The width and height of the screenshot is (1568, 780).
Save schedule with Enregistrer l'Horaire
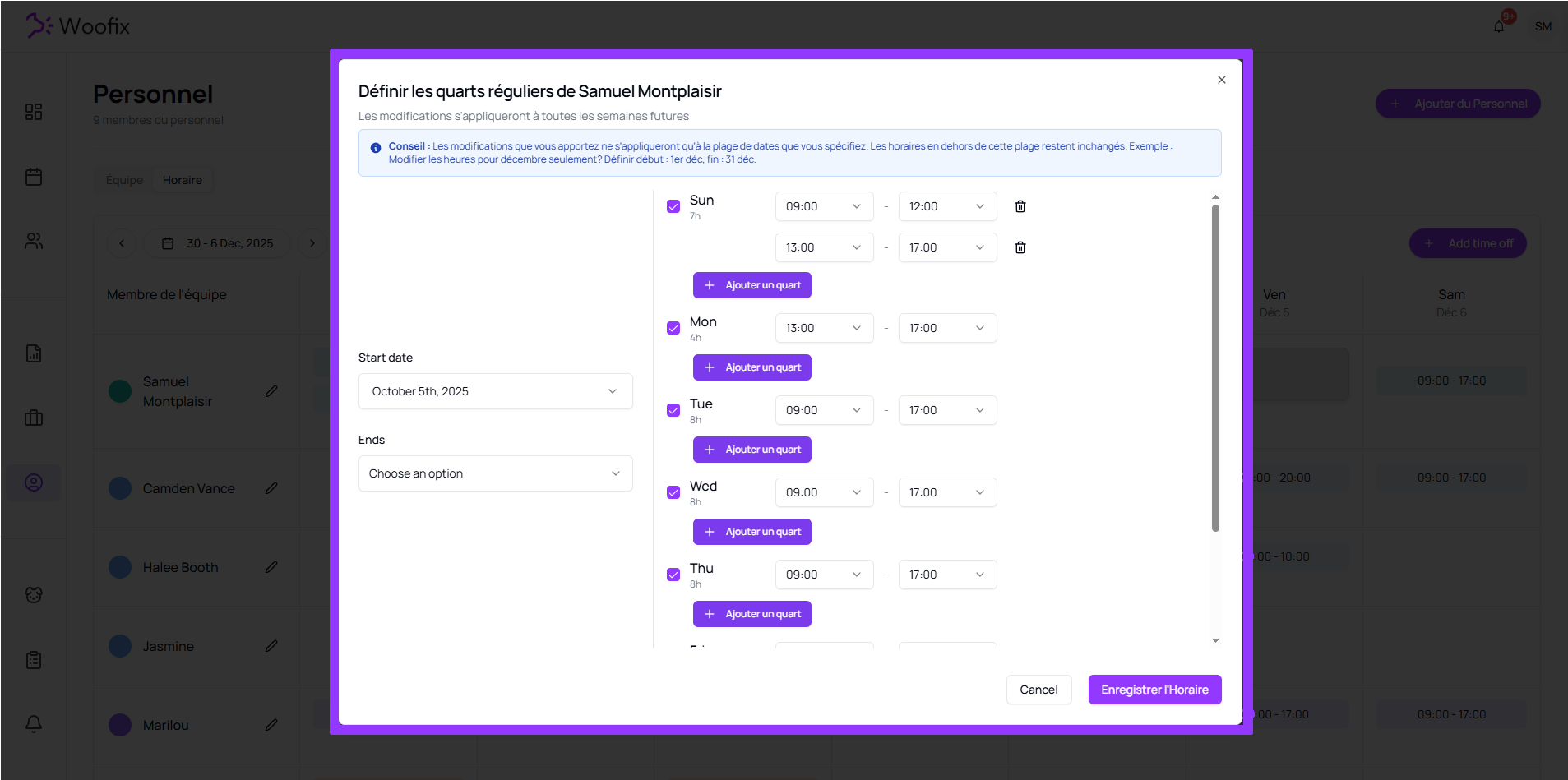tap(1154, 690)
